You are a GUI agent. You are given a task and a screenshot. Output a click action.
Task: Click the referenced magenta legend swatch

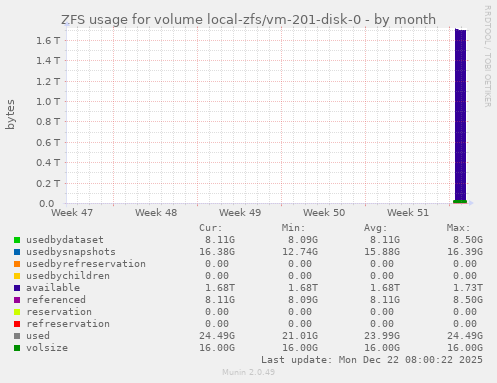coord(17,300)
